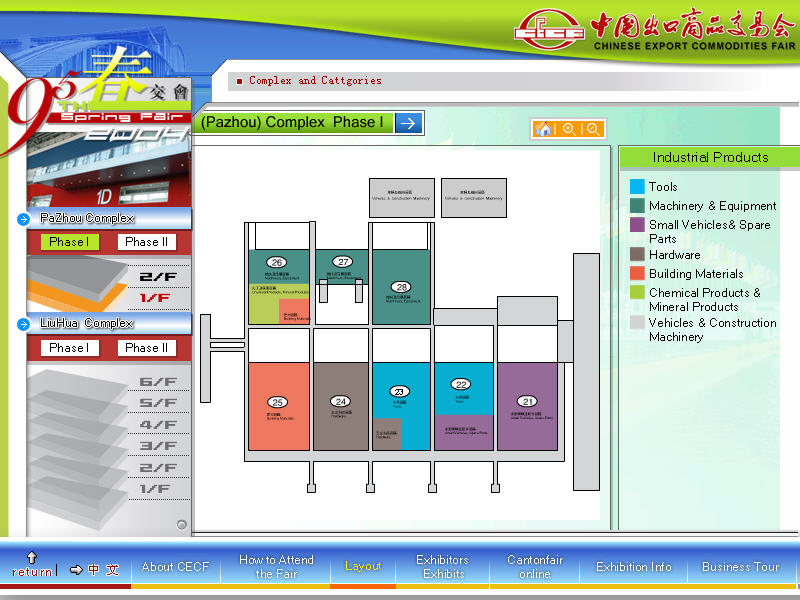Click the right gray outdoor machinery box on map
Viewport: 800px width, 600px height.
tap(474, 198)
